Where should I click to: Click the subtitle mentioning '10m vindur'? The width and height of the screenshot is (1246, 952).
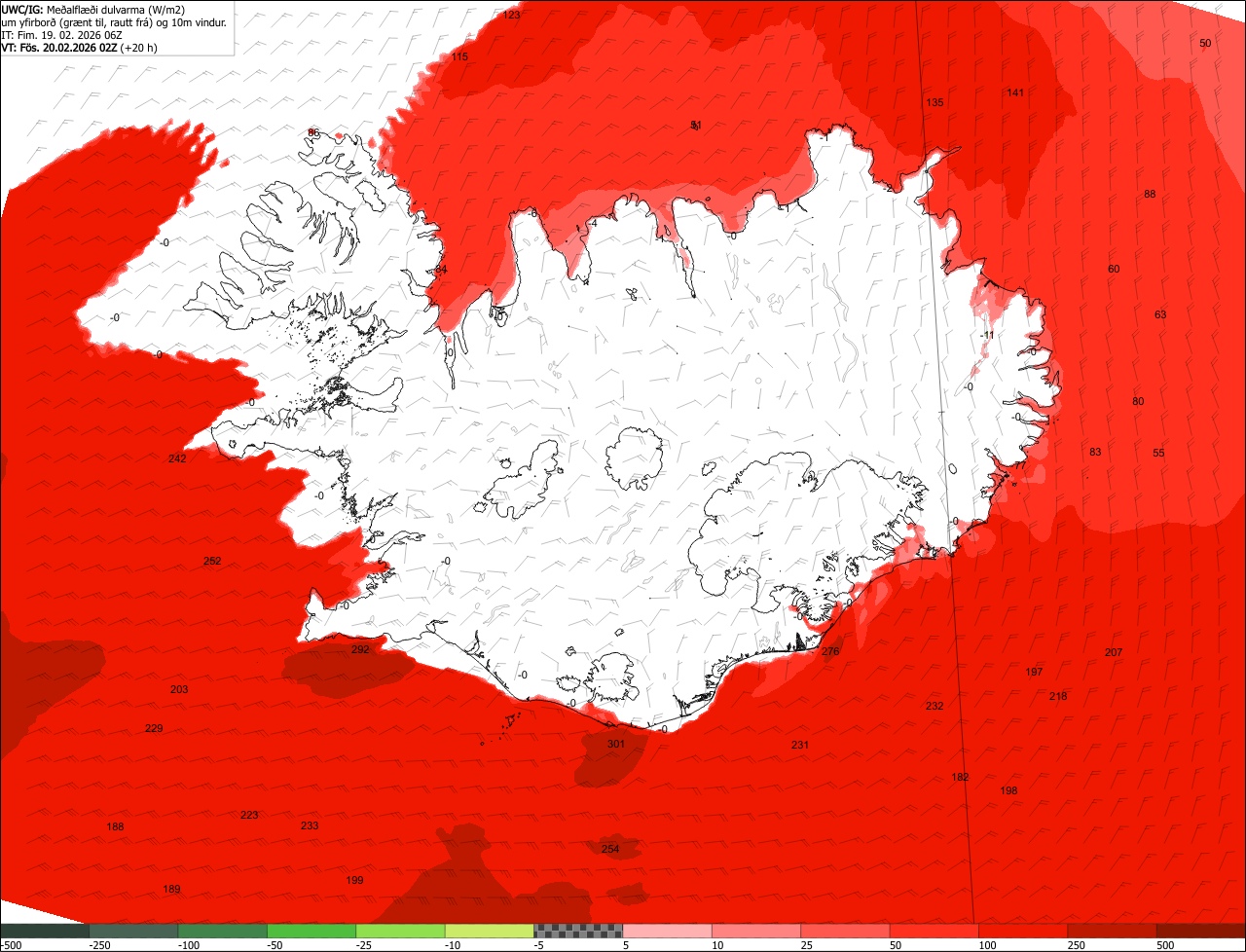tap(115, 21)
